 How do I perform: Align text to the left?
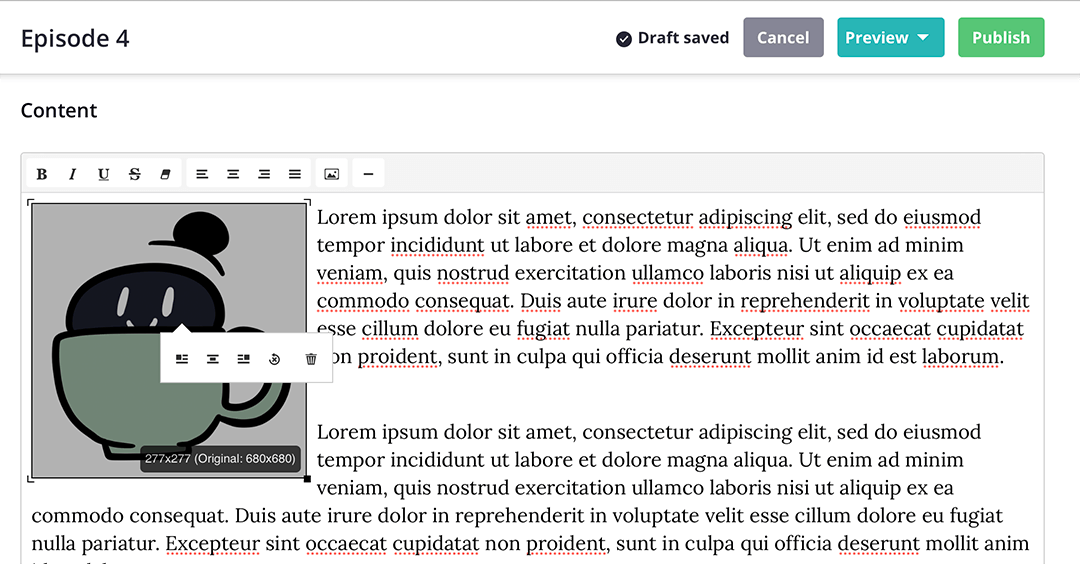coord(202,174)
